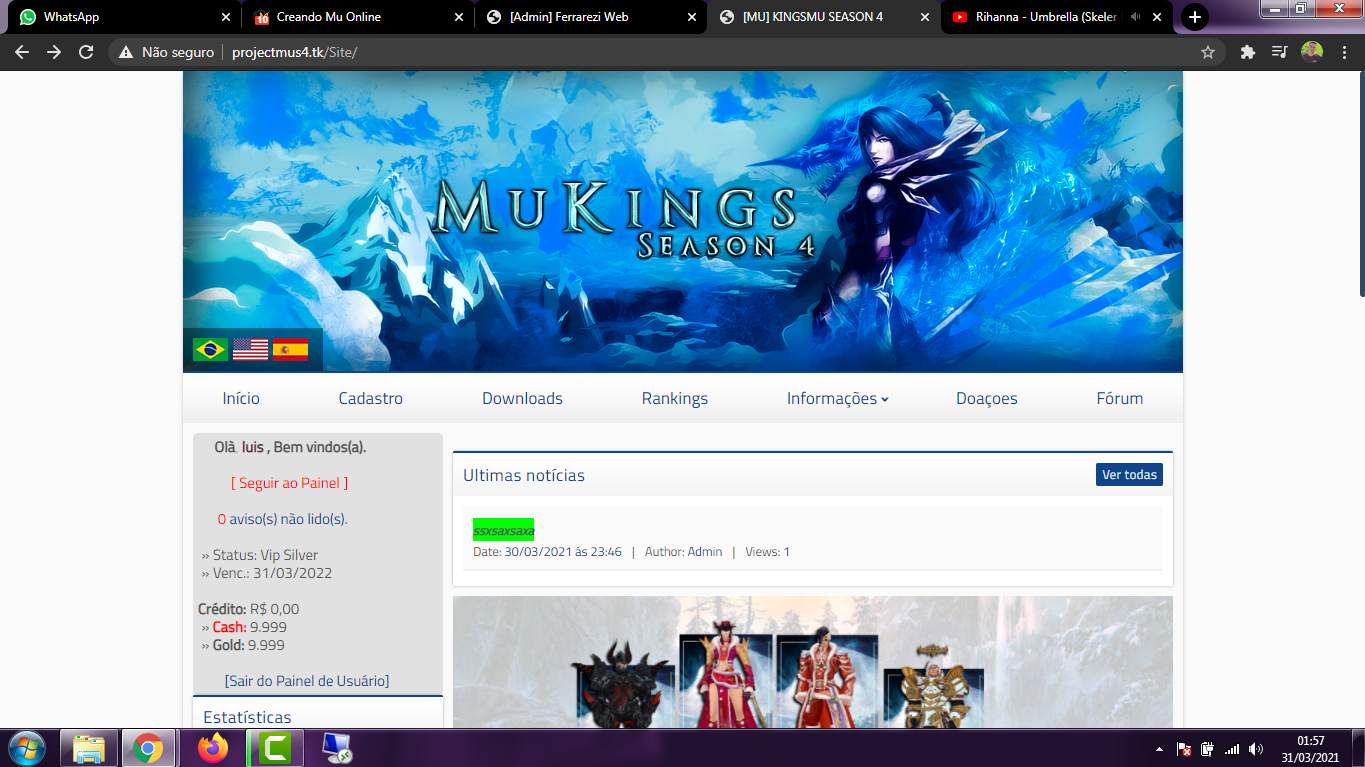The image size is (1365, 767).
Task: Bookmark this page with star icon
Action: 1207,52
